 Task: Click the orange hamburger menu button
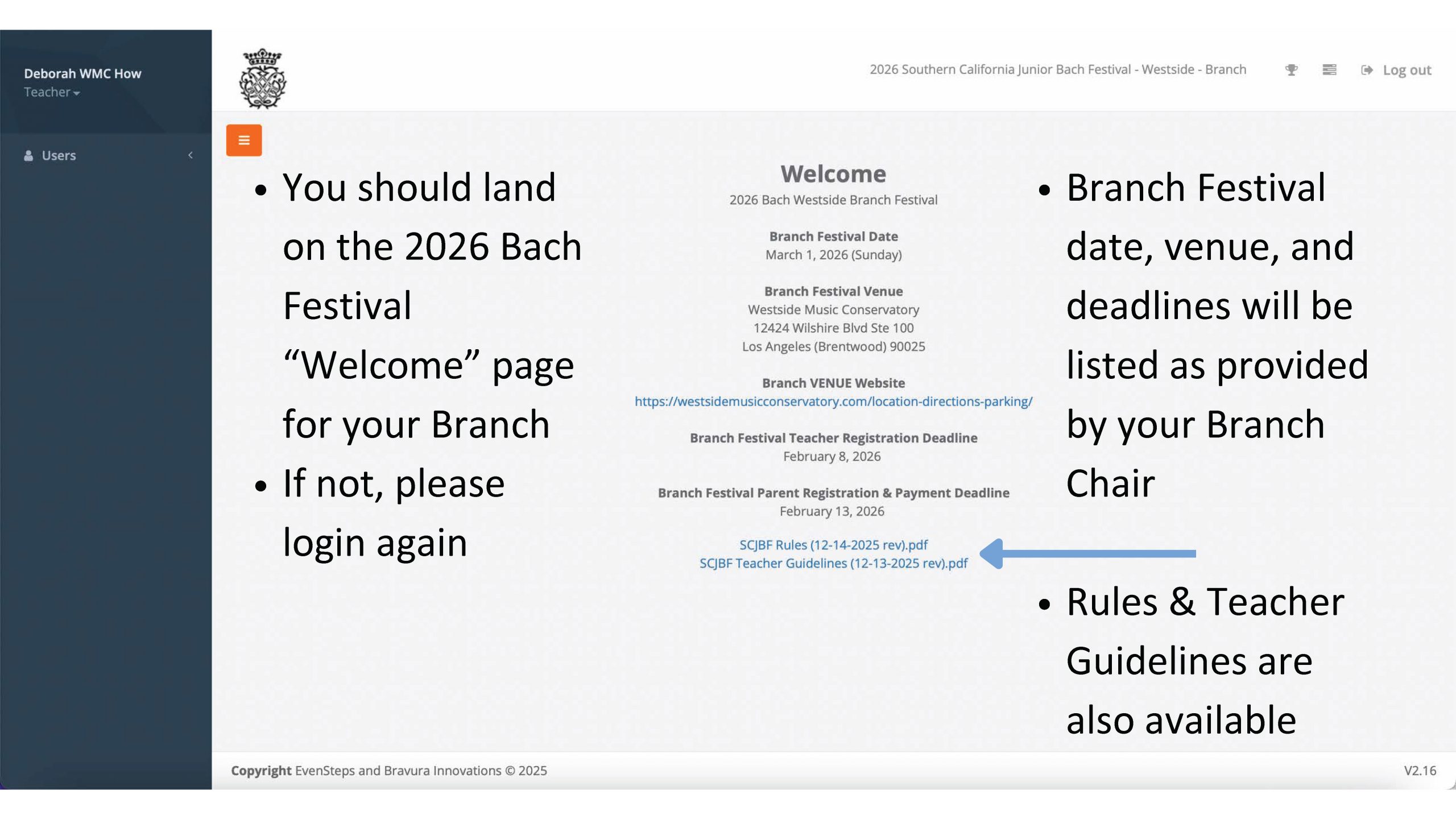click(243, 140)
